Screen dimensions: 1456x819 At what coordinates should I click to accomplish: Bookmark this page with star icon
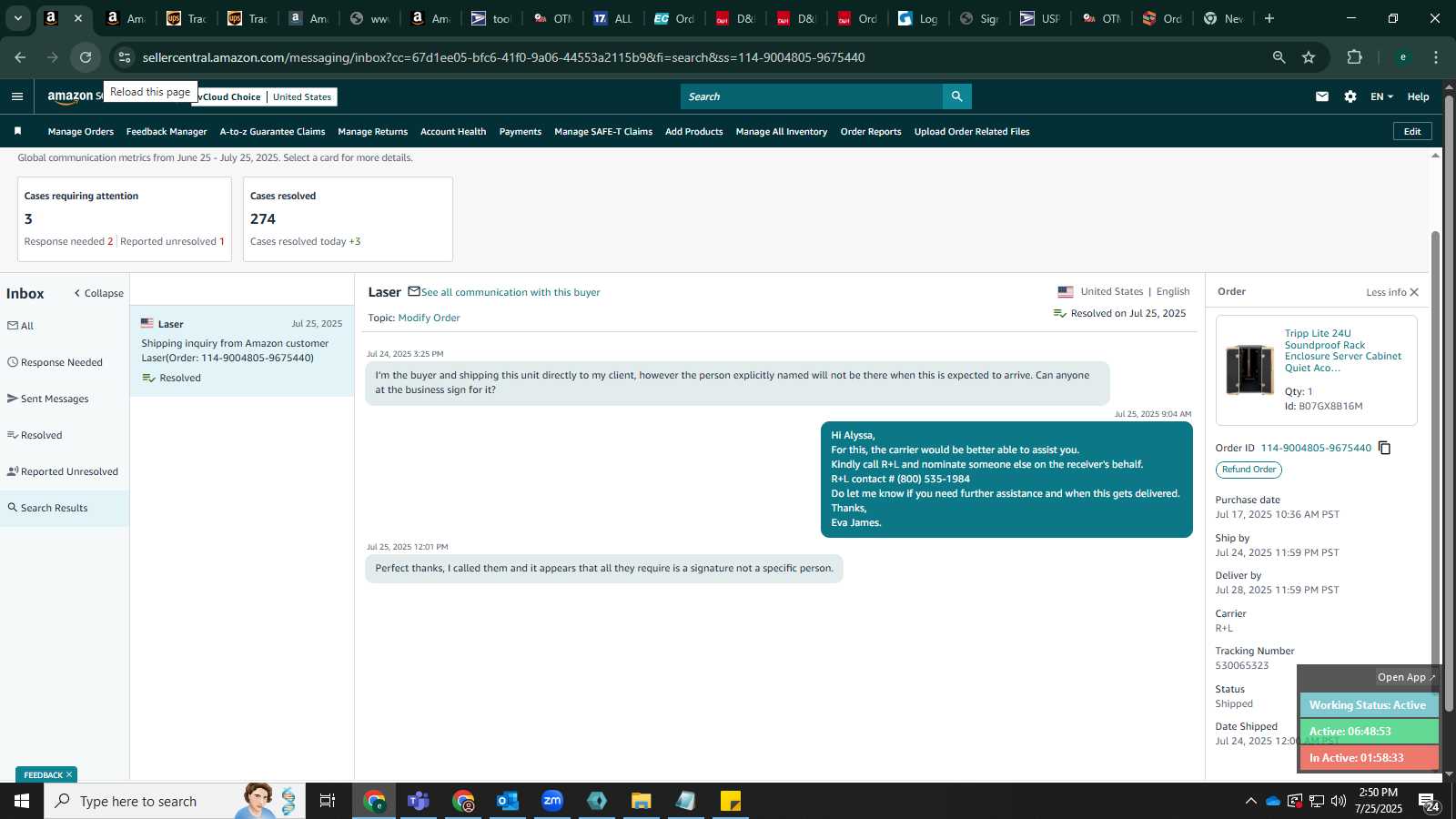pos(1309,57)
